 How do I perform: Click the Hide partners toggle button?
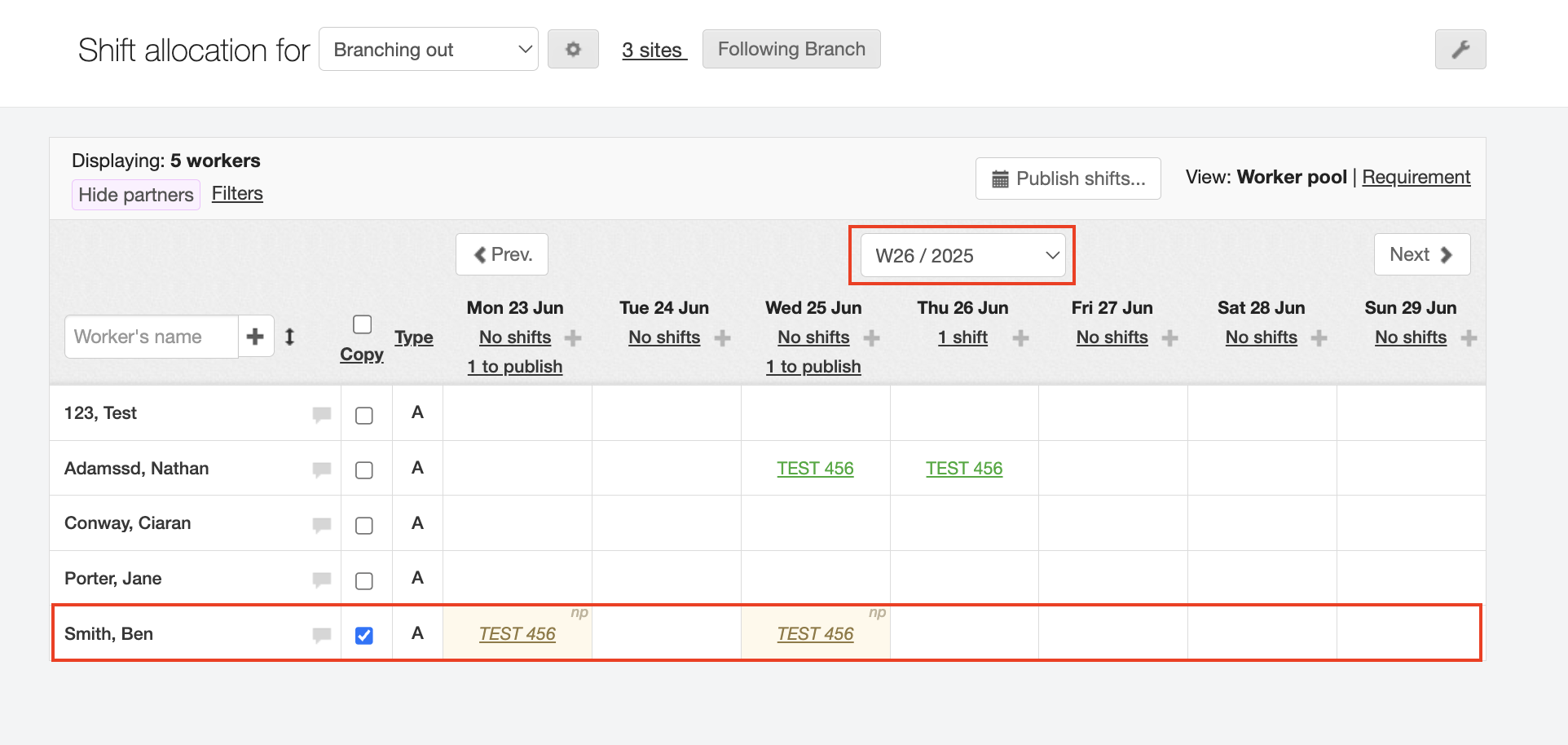tap(136, 195)
